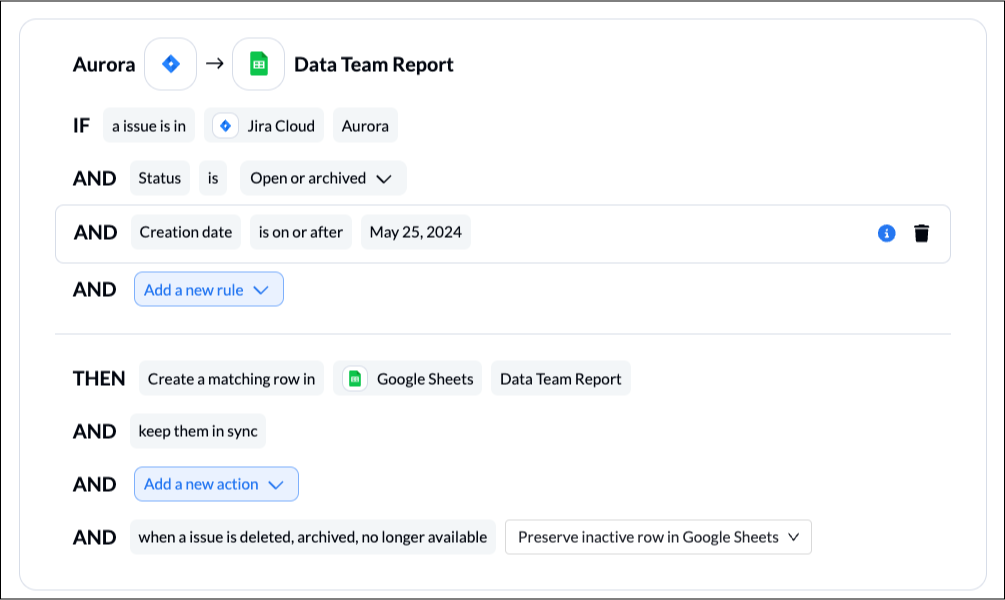Click the Creation date field chip
This screenshot has height=600, width=1005.
coord(186,232)
